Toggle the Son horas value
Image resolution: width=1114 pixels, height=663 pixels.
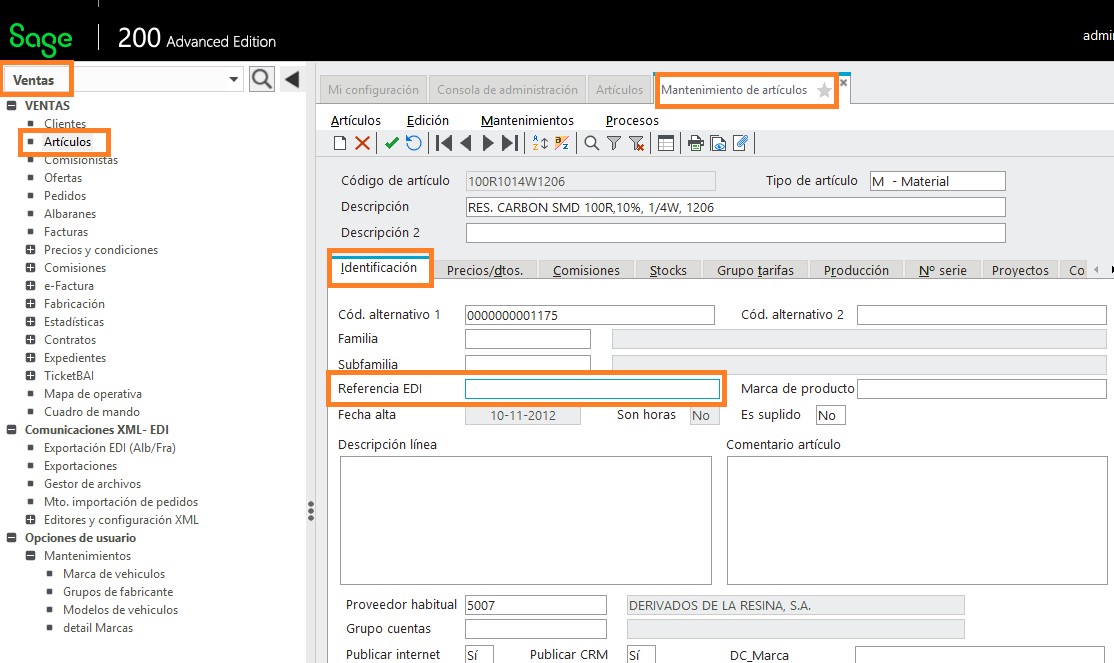click(x=705, y=416)
